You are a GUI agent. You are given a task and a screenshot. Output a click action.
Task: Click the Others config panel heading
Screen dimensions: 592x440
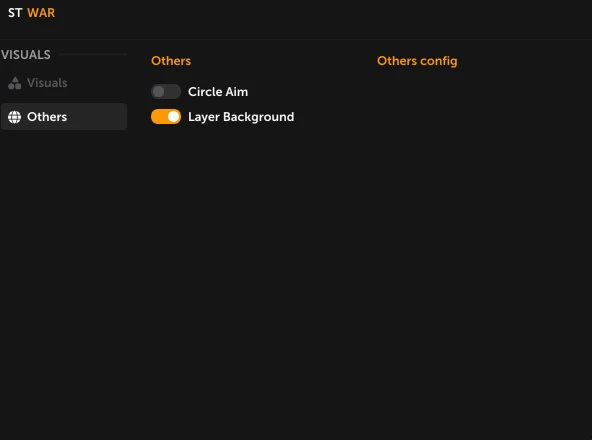[x=417, y=61]
